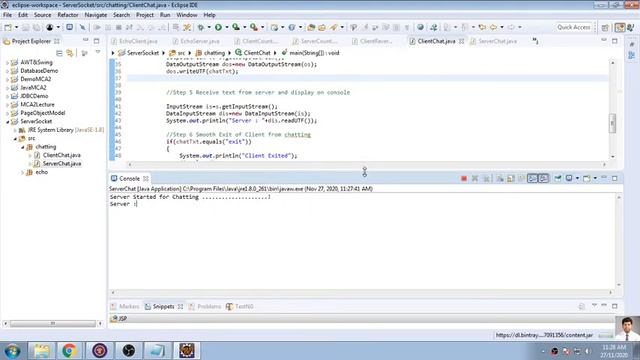Open the Problems view tab
This screenshot has width=640, height=360.
[x=205, y=307]
